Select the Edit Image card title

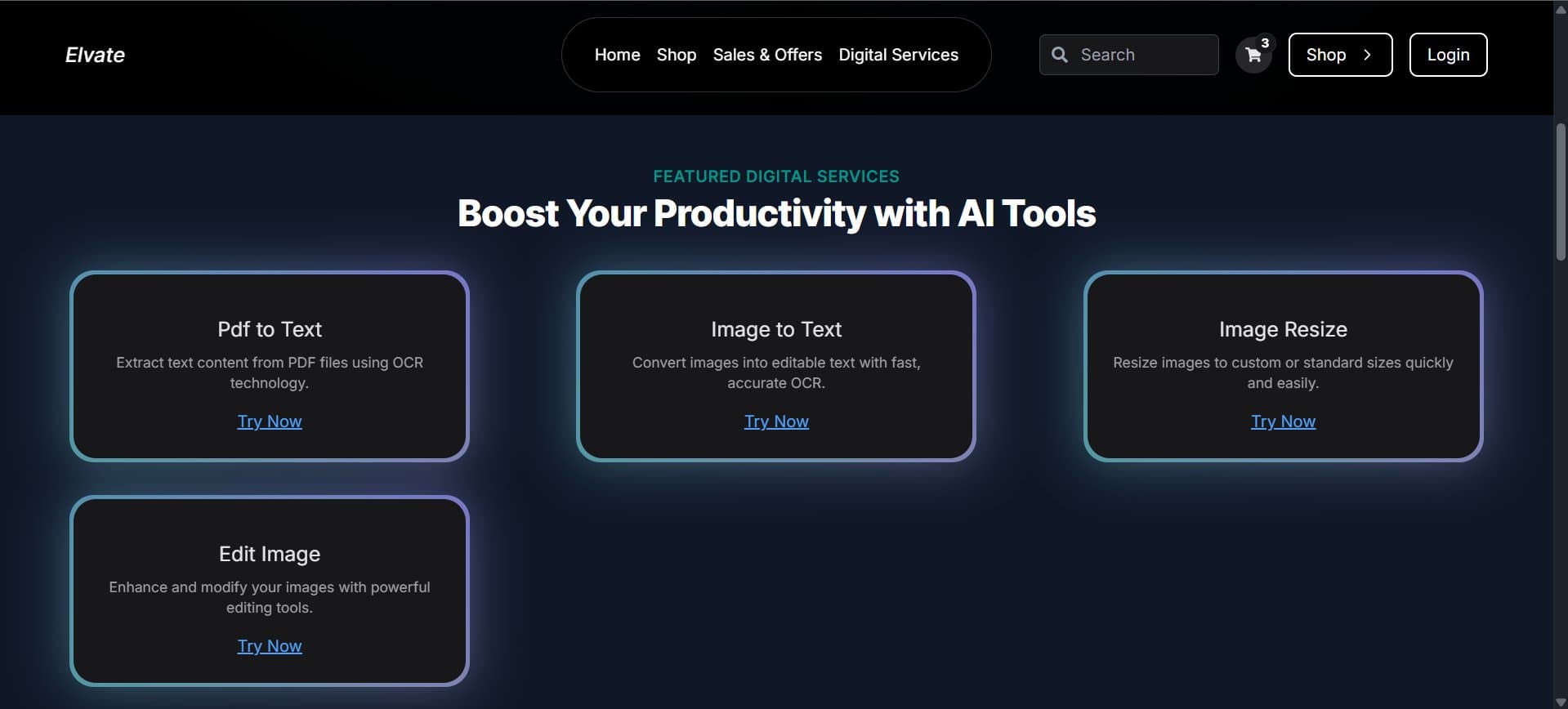(x=270, y=554)
